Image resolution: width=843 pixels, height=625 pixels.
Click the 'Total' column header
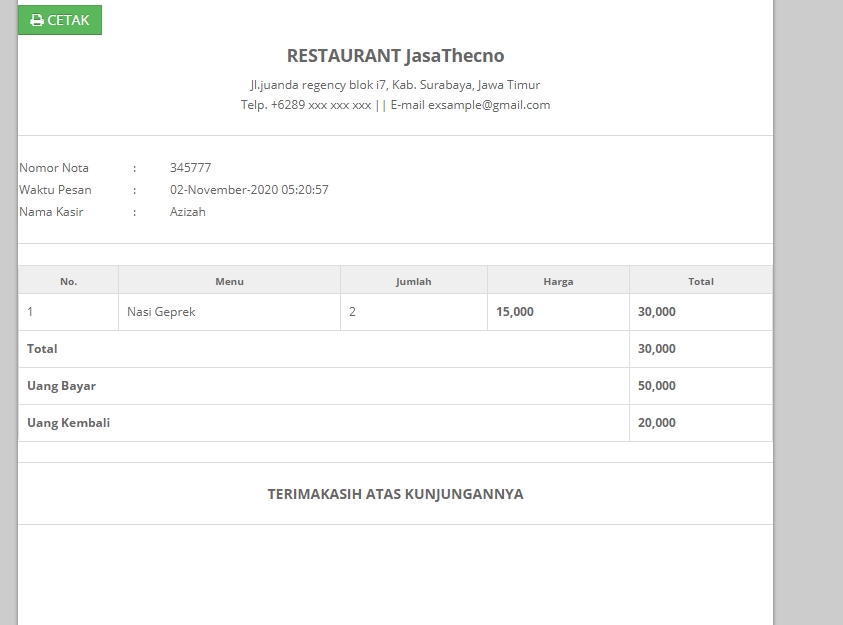701,281
